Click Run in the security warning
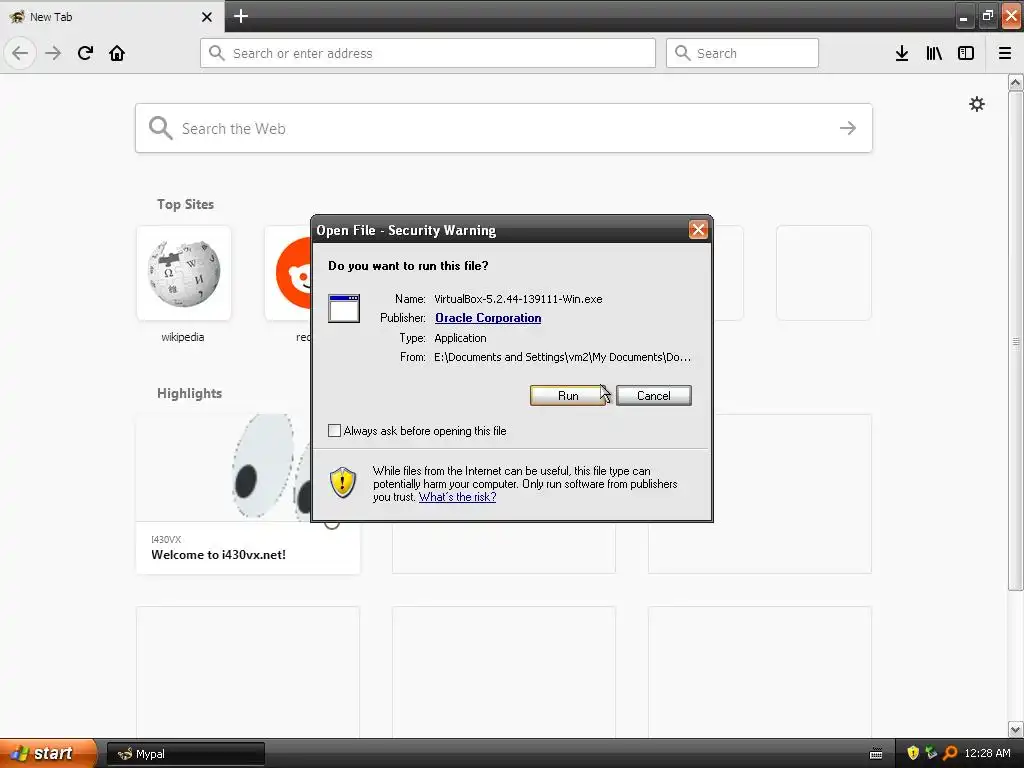The image size is (1024, 768). coord(568,396)
